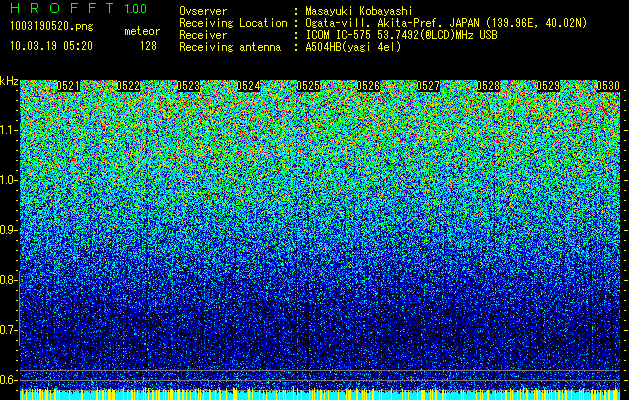
Task: Click the antenna A504HB(yagi 4el) text
Action: (353, 47)
